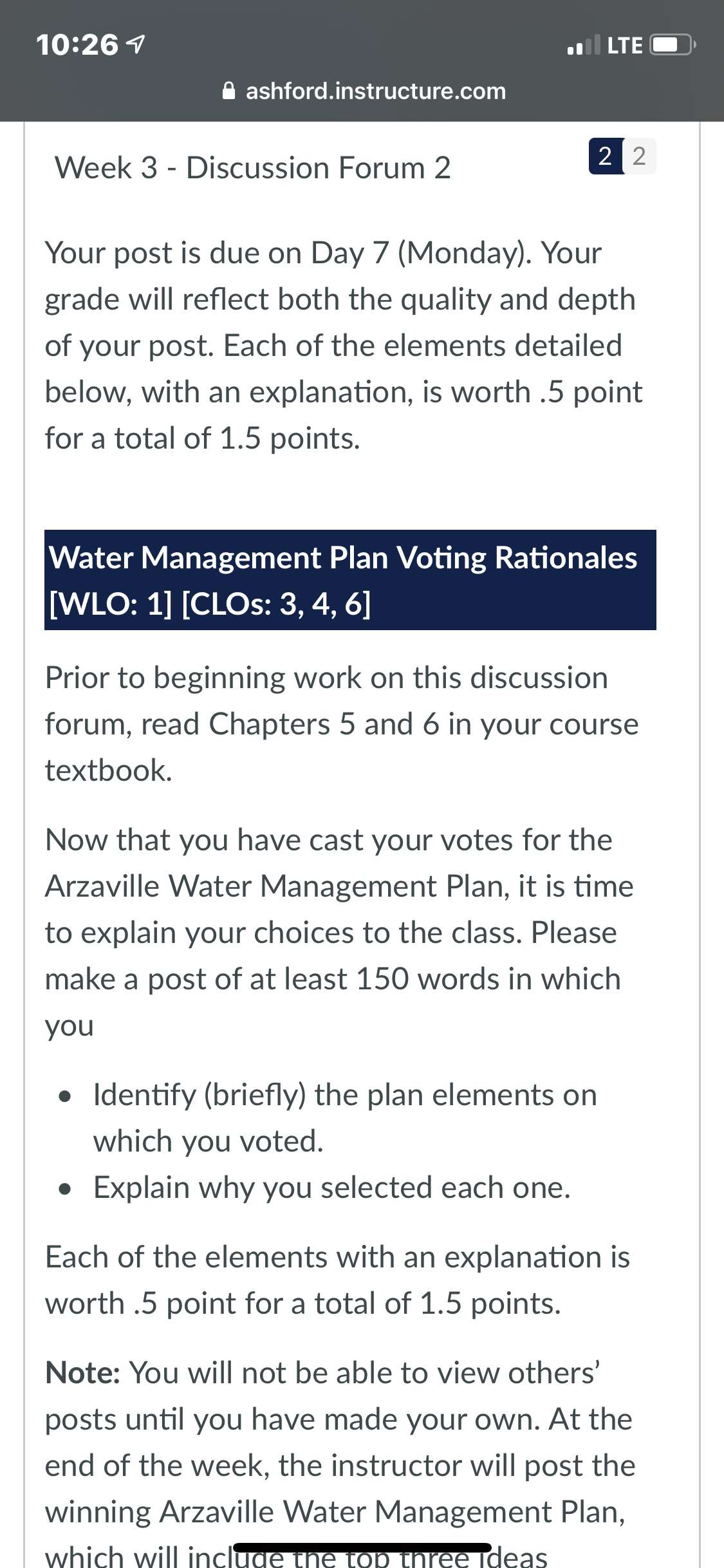Screen dimensions: 724x1568
Task: Tap the battery indicator icon
Action: point(673,45)
